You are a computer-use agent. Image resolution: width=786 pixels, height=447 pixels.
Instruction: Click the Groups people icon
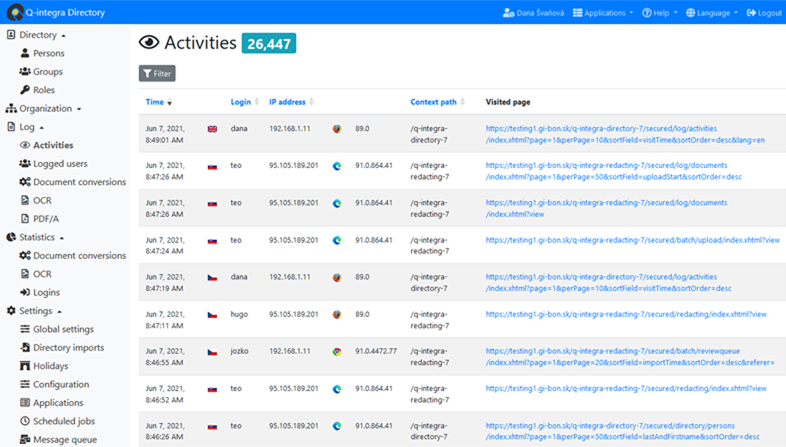pyautogui.click(x=25, y=71)
